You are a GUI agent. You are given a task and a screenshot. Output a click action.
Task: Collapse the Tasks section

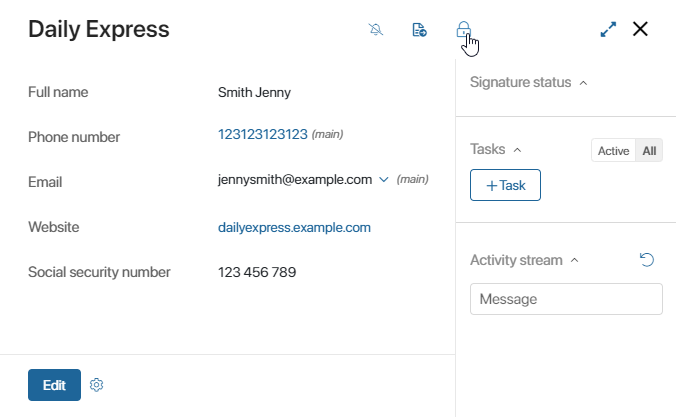tap(517, 150)
